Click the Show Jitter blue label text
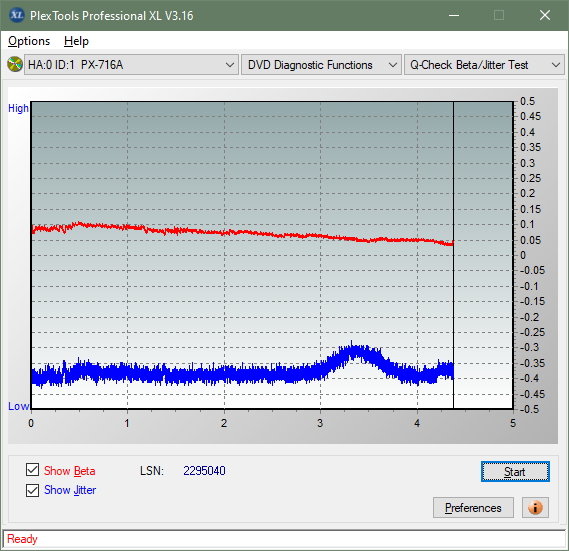Image resolution: width=569 pixels, height=551 pixels. click(70, 490)
